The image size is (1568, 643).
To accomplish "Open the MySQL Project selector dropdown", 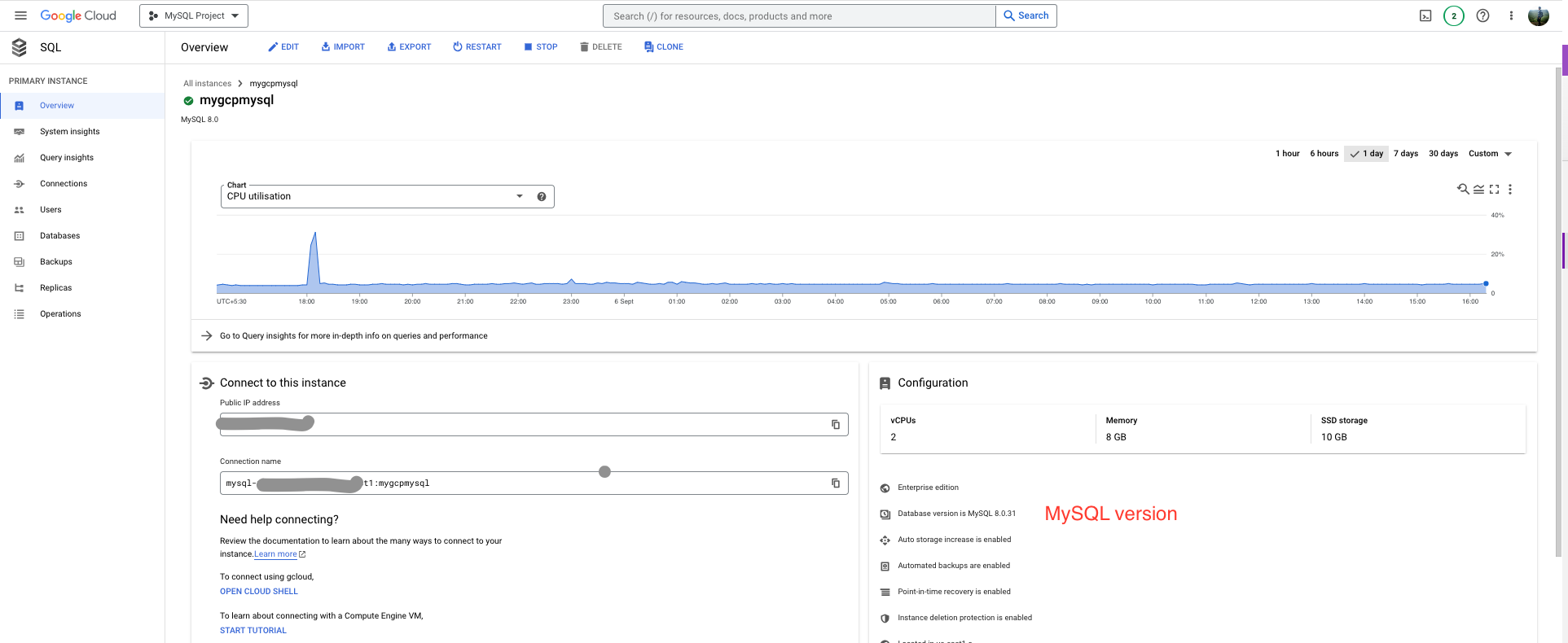I will pyautogui.click(x=194, y=15).
